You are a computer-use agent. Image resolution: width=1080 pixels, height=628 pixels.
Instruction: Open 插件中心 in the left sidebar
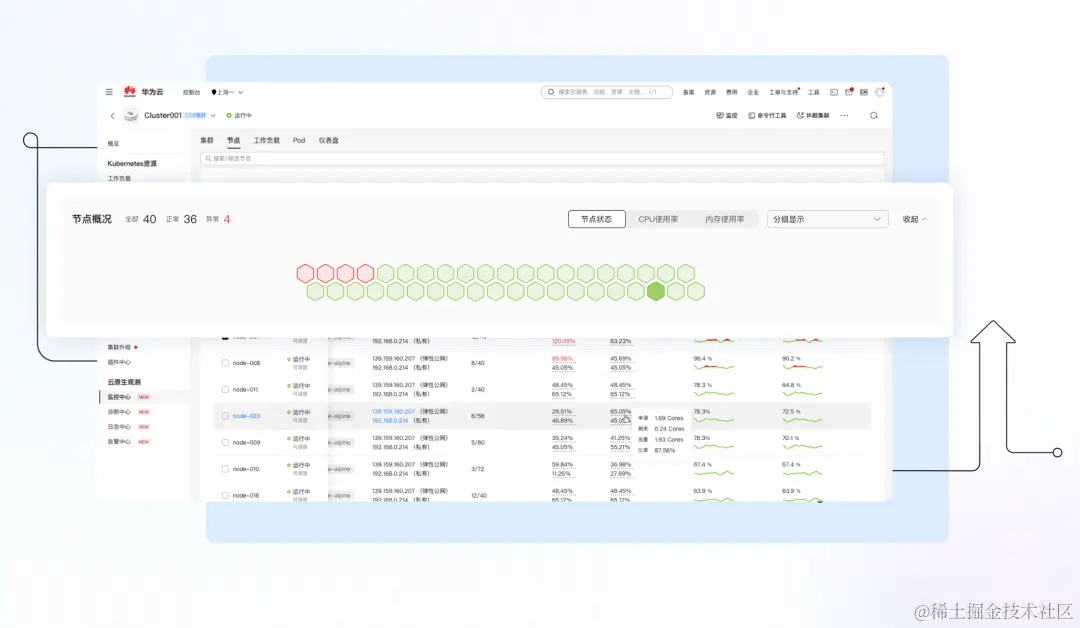click(x=119, y=362)
